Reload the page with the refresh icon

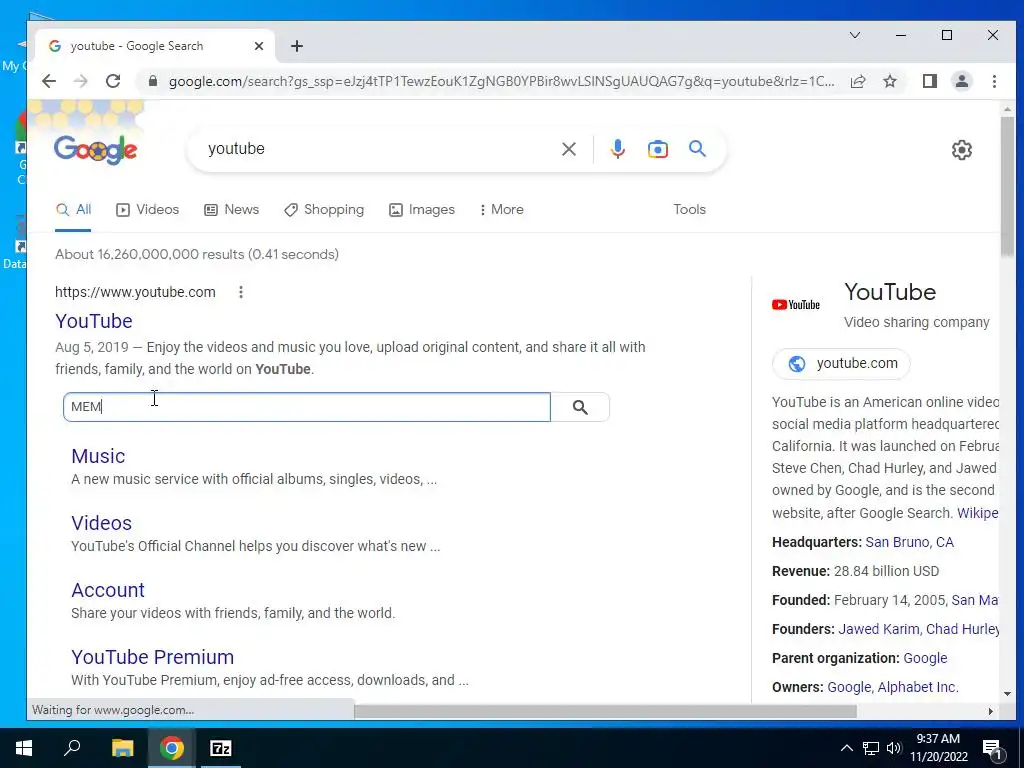click(x=113, y=81)
